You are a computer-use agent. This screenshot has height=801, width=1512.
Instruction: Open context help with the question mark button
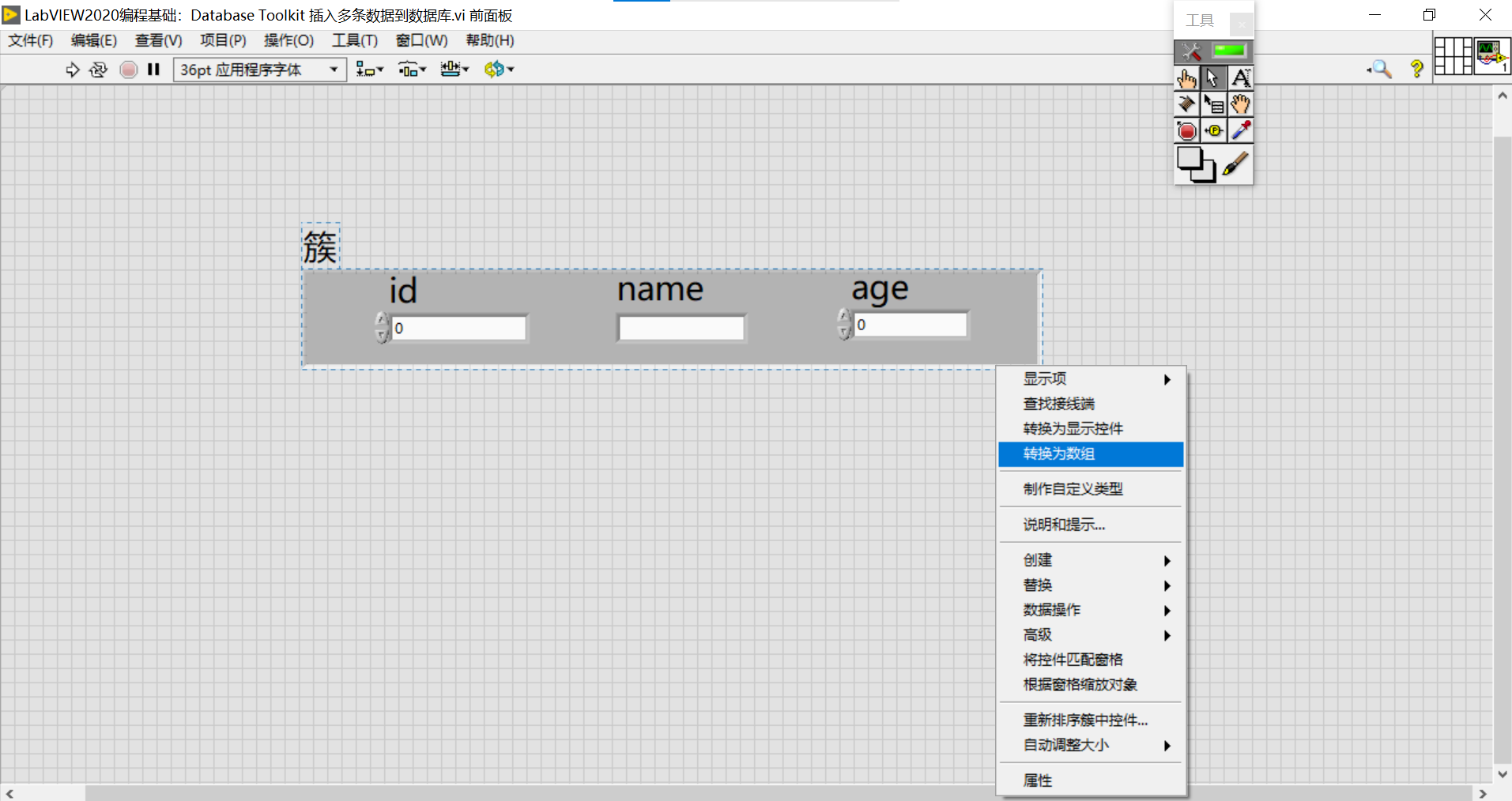click(1416, 70)
